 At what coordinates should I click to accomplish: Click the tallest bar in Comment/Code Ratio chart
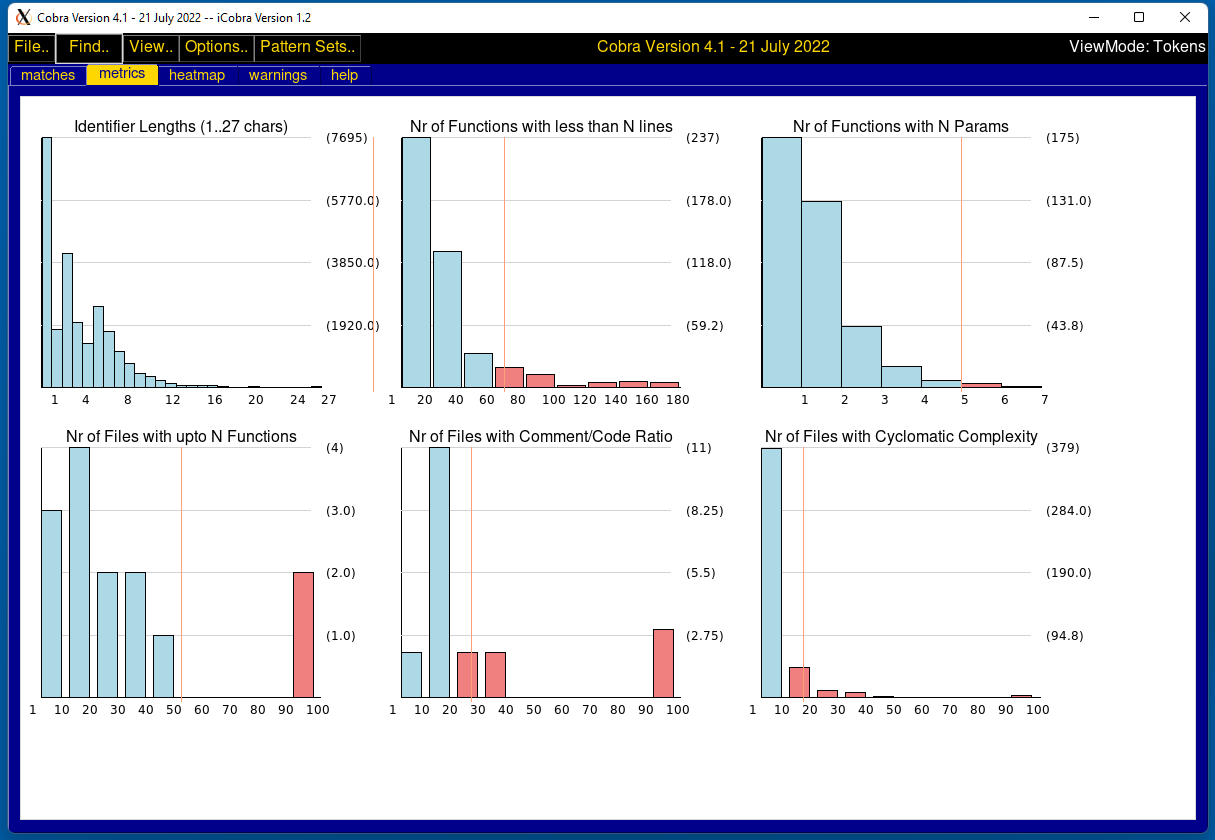coord(439,572)
